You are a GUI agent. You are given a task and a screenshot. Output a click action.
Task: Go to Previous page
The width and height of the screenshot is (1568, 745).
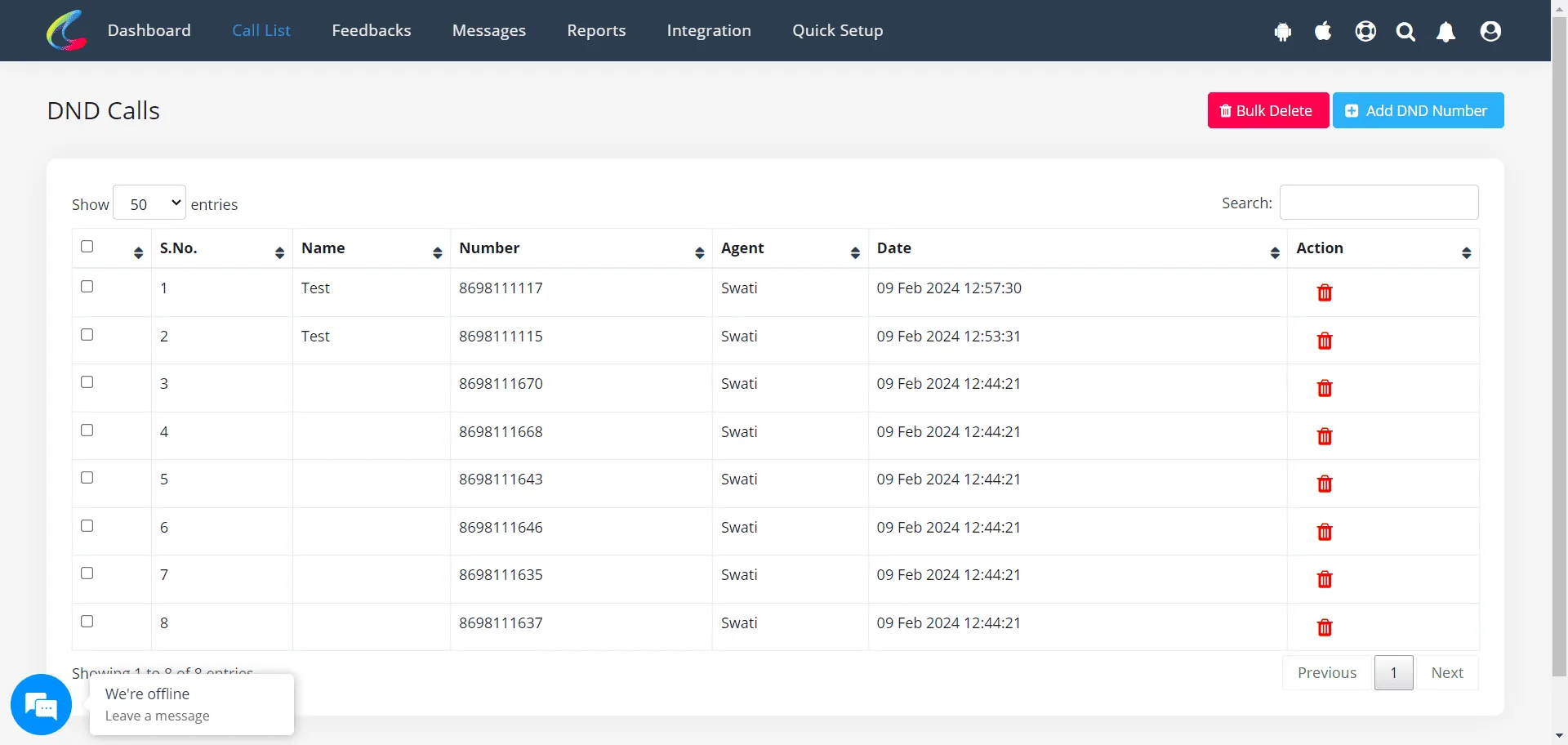coord(1327,672)
